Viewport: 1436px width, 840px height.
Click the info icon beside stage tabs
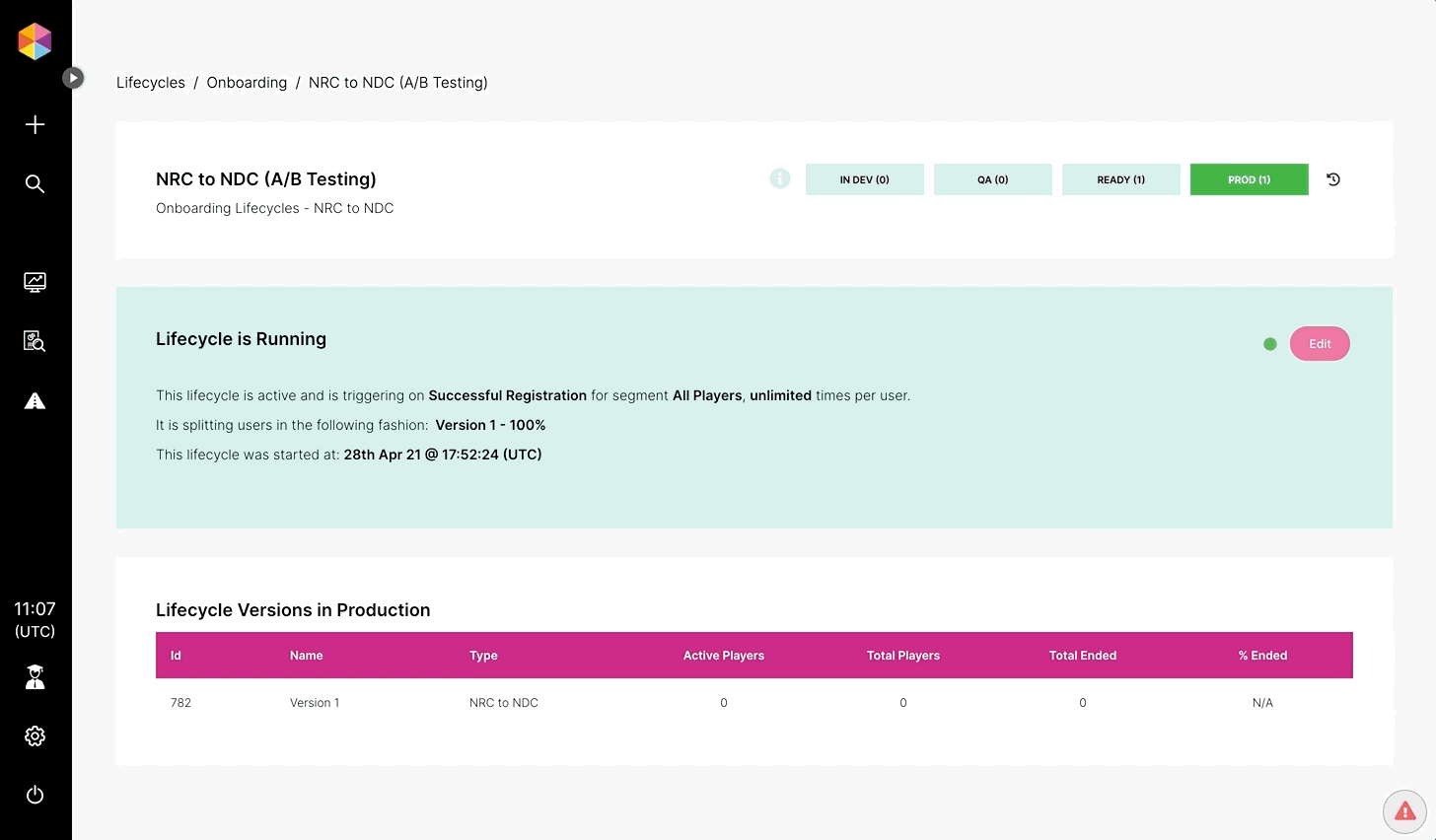coord(779,178)
